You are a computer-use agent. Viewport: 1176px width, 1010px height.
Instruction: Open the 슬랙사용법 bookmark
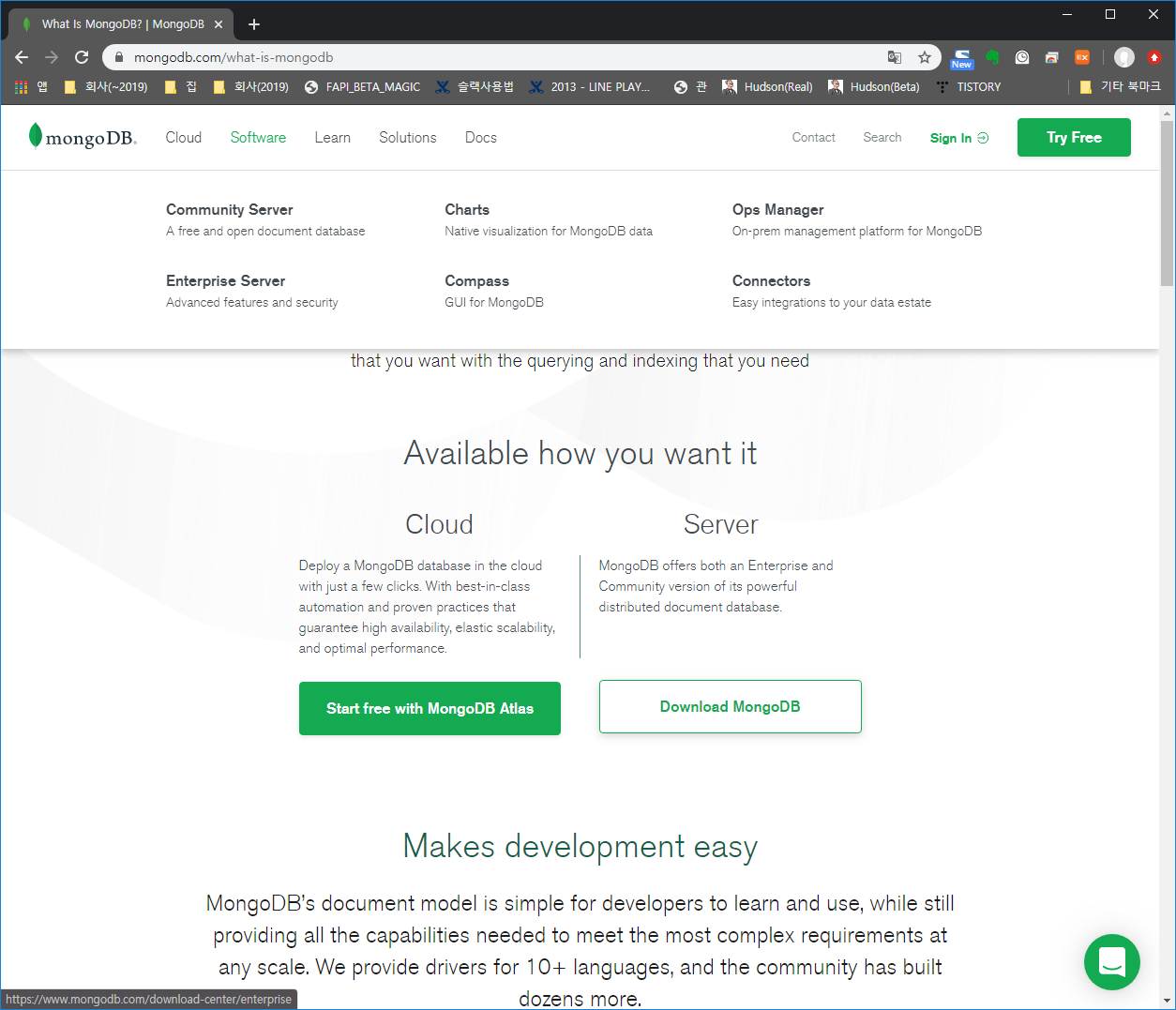click(x=475, y=87)
